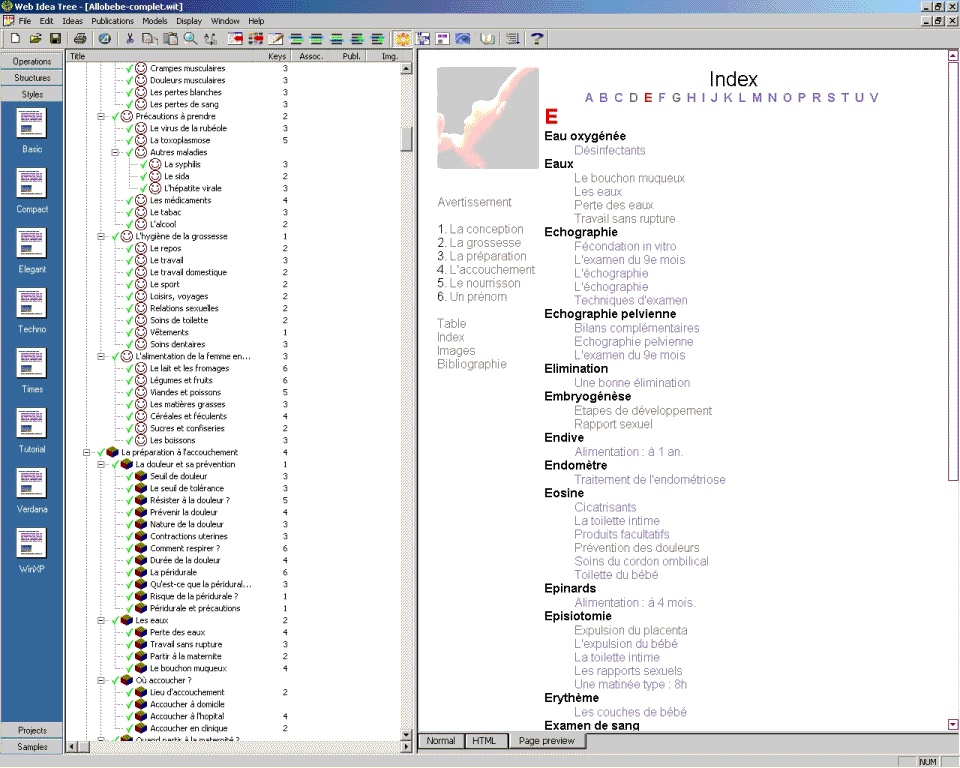Viewport: 960px width, 768px height.
Task: Click the magnifying glass Find icon
Action: pyautogui.click(x=190, y=39)
